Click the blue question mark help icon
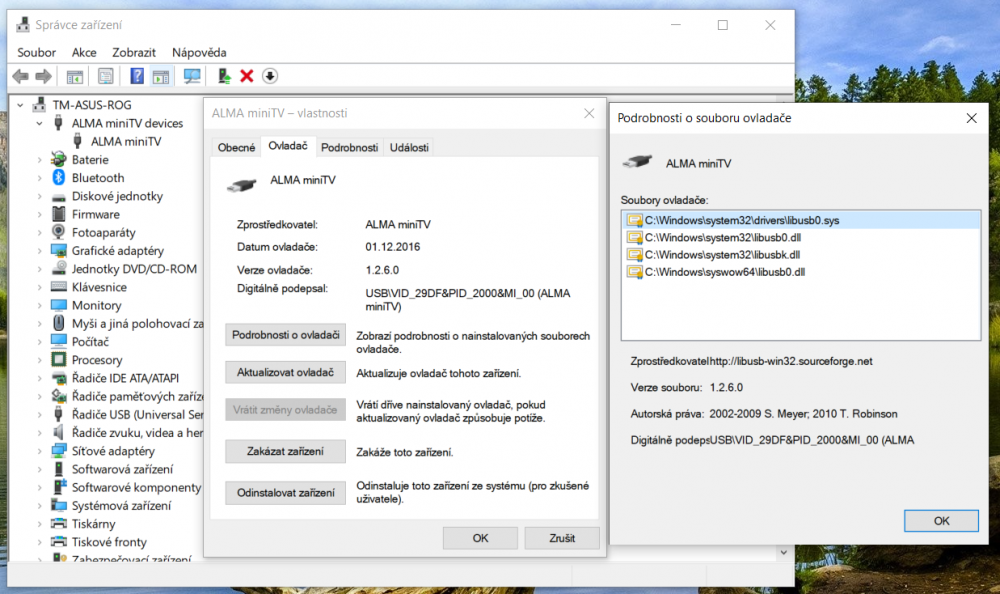Viewport: 1000px width, 594px height. (x=137, y=76)
